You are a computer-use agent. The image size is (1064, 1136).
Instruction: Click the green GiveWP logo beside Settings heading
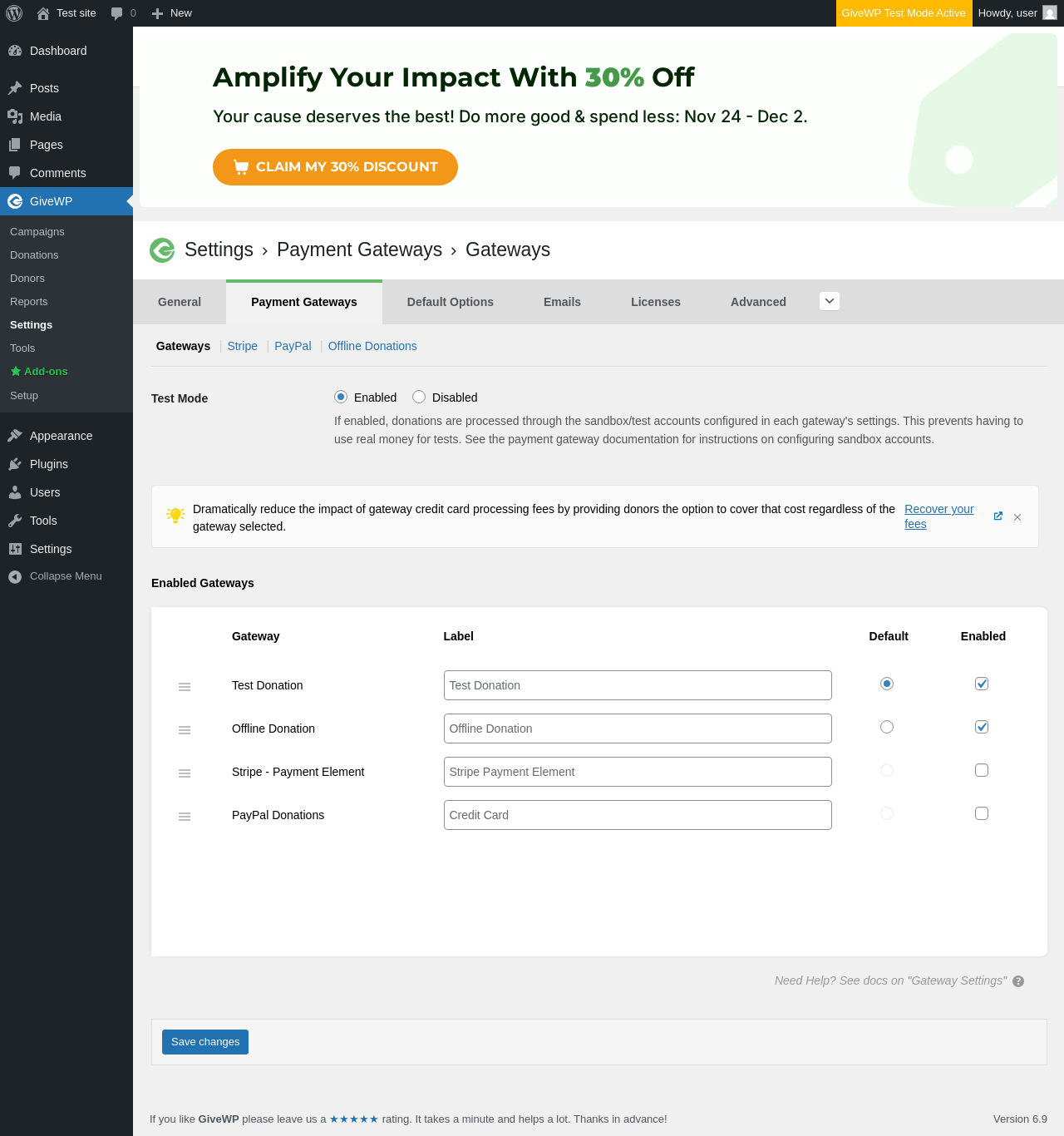[162, 249]
